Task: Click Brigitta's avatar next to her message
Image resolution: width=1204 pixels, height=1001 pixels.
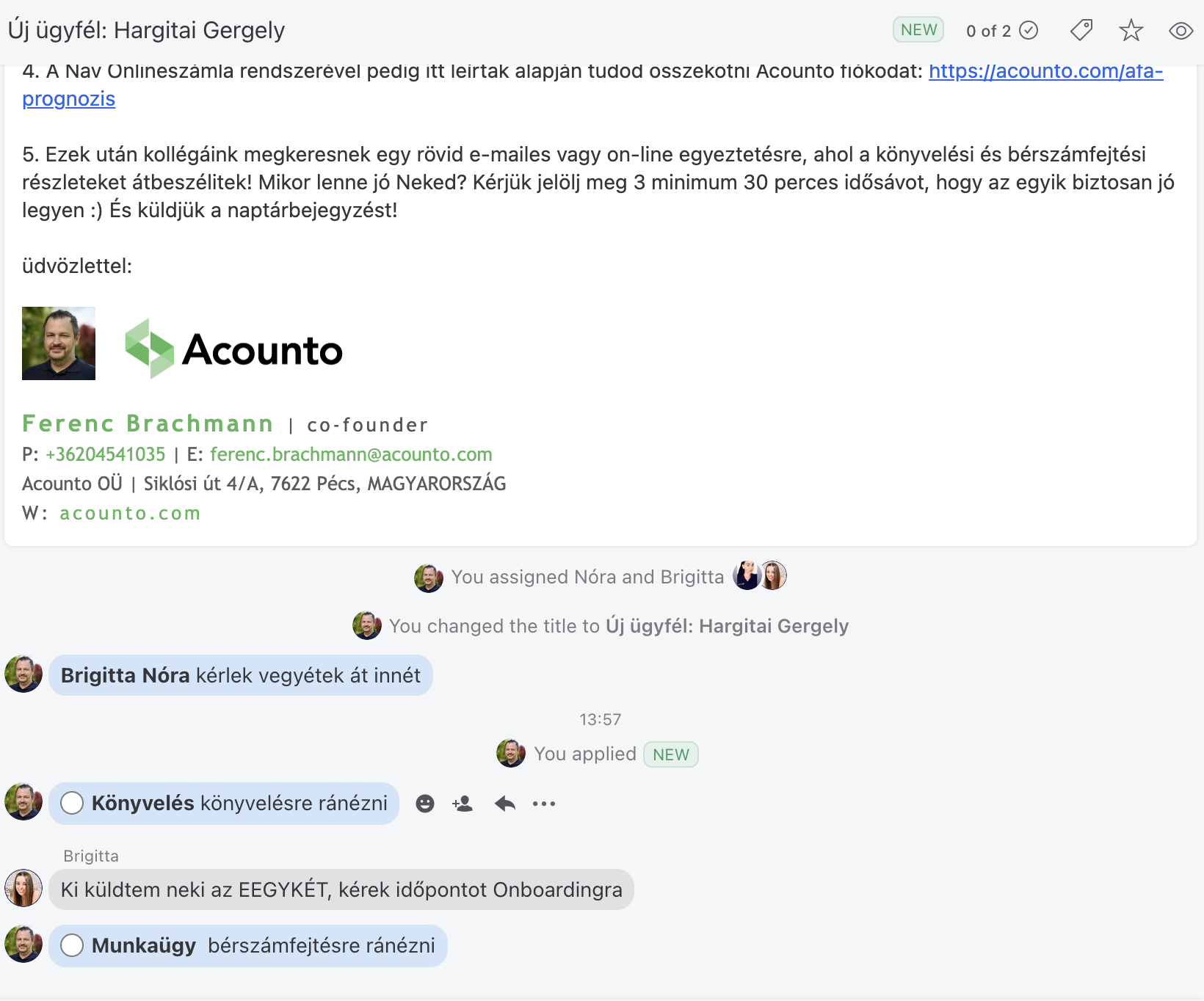Action: 23,888
